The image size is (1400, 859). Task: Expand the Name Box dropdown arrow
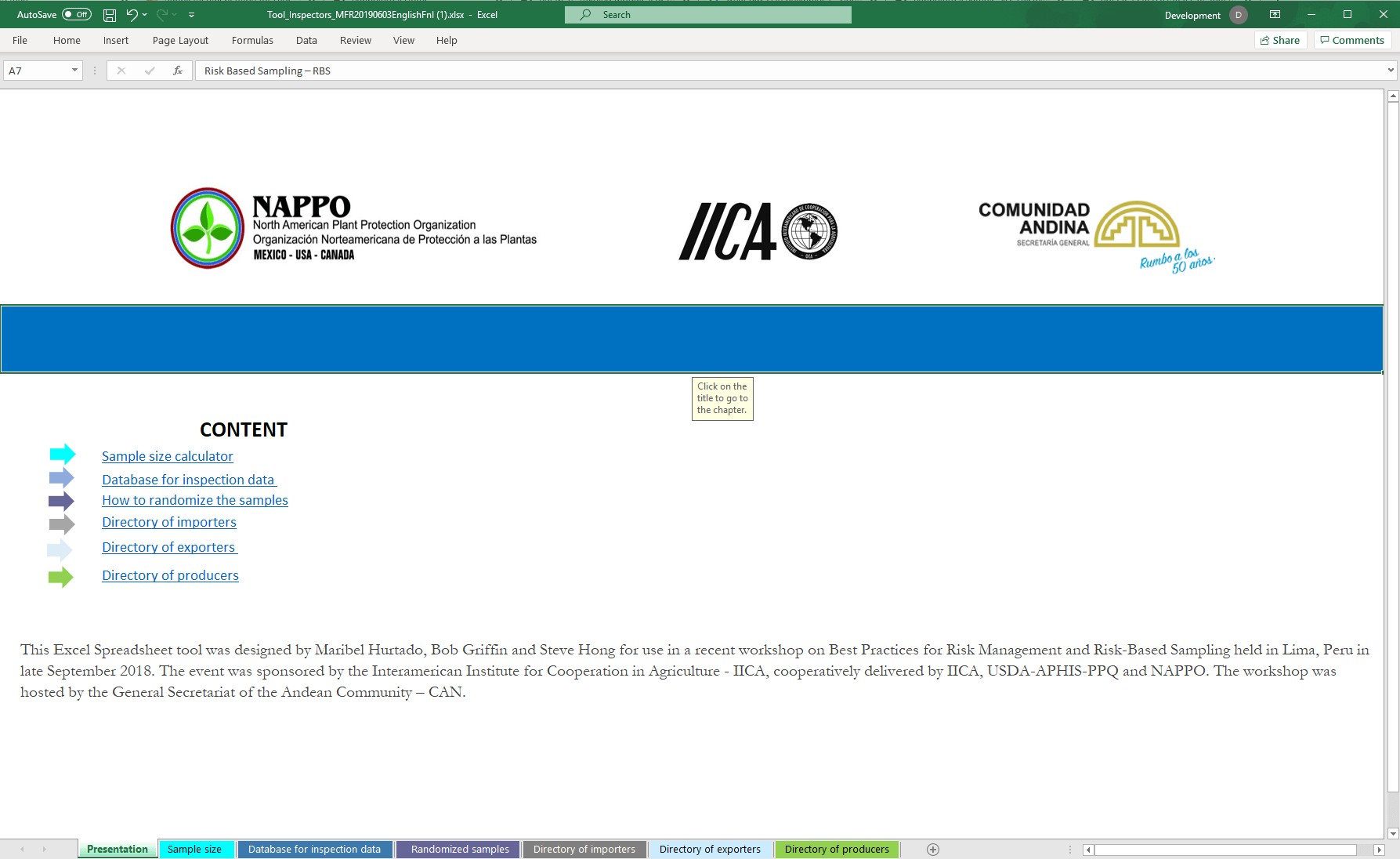[x=74, y=71]
